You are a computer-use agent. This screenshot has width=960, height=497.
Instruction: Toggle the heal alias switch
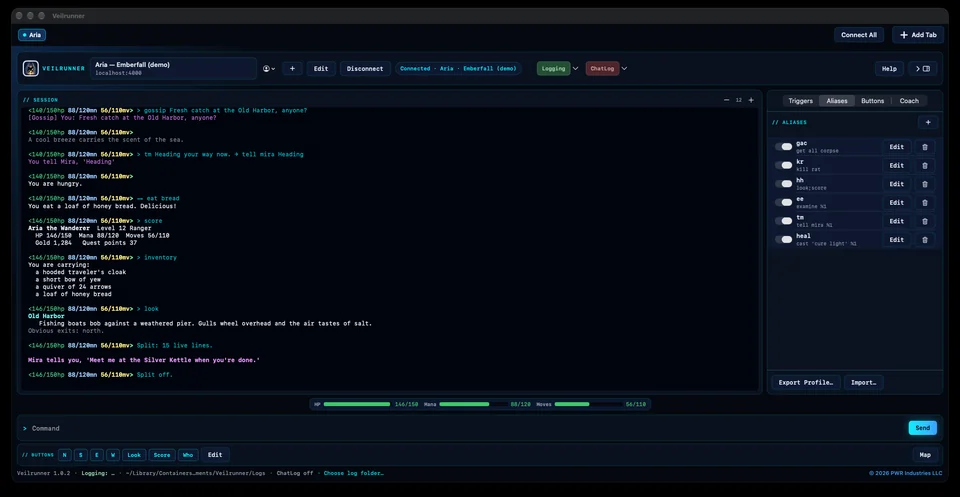point(783,239)
